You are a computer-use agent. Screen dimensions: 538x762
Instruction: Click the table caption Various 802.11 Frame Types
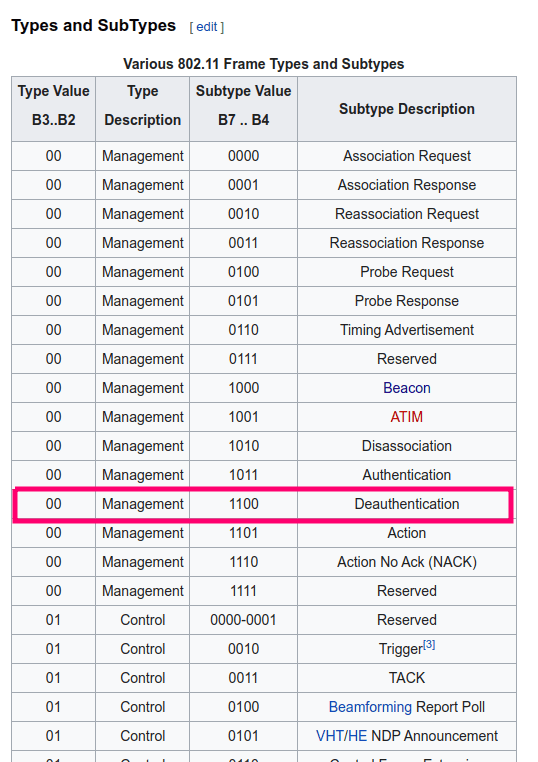(x=263, y=64)
